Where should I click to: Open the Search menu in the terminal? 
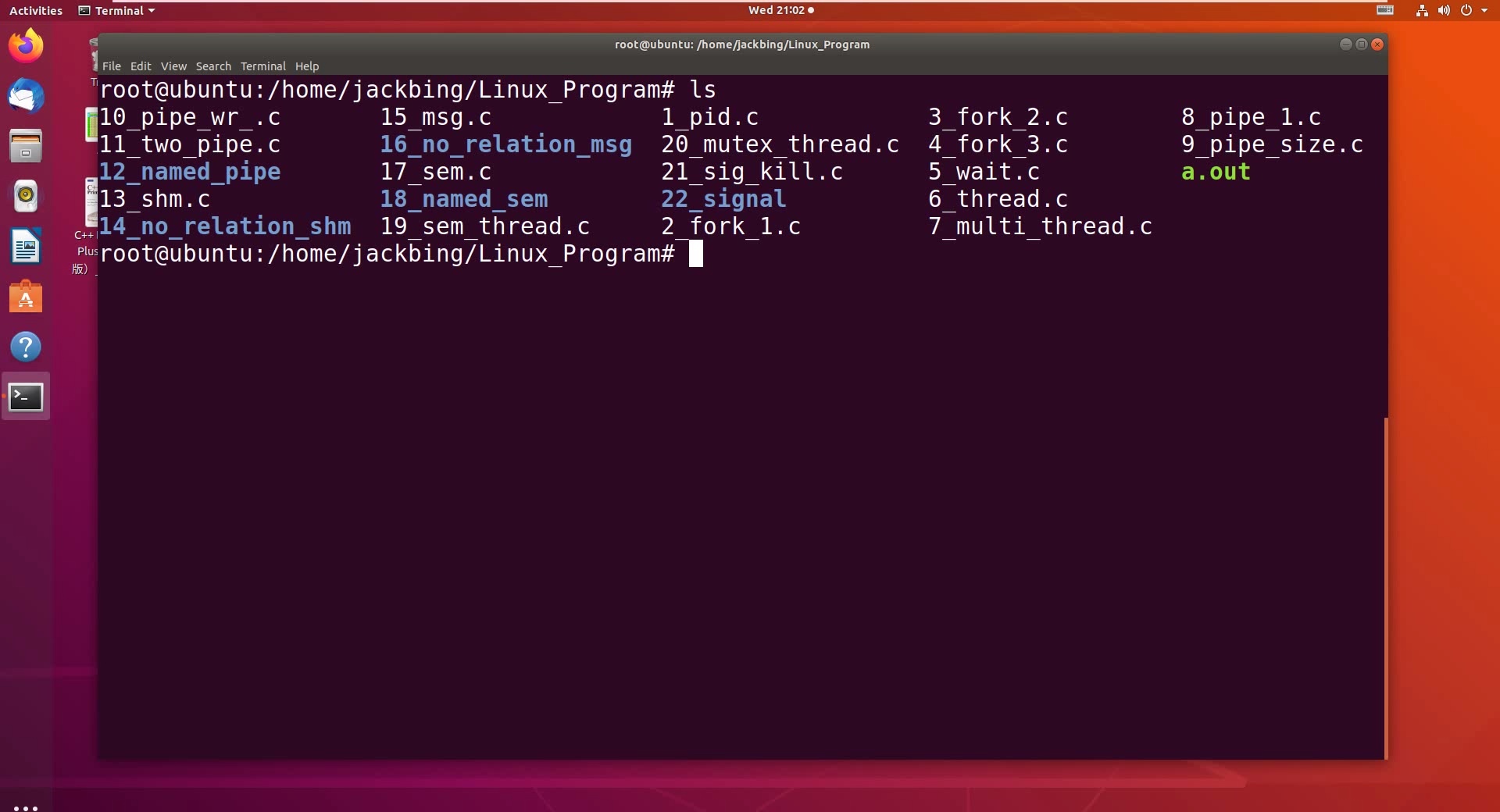[x=213, y=66]
